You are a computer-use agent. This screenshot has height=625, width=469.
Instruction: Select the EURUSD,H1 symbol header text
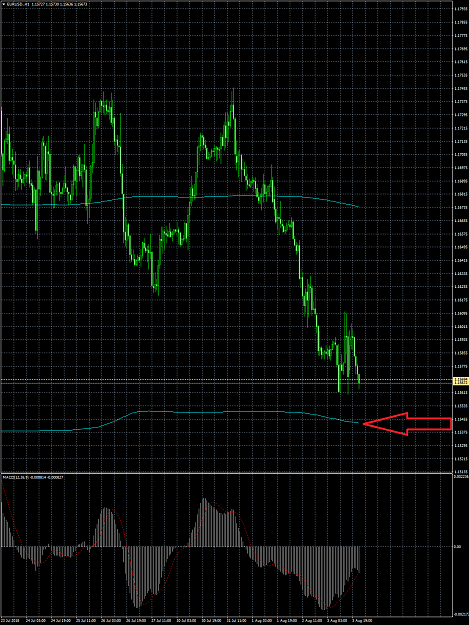16,4
